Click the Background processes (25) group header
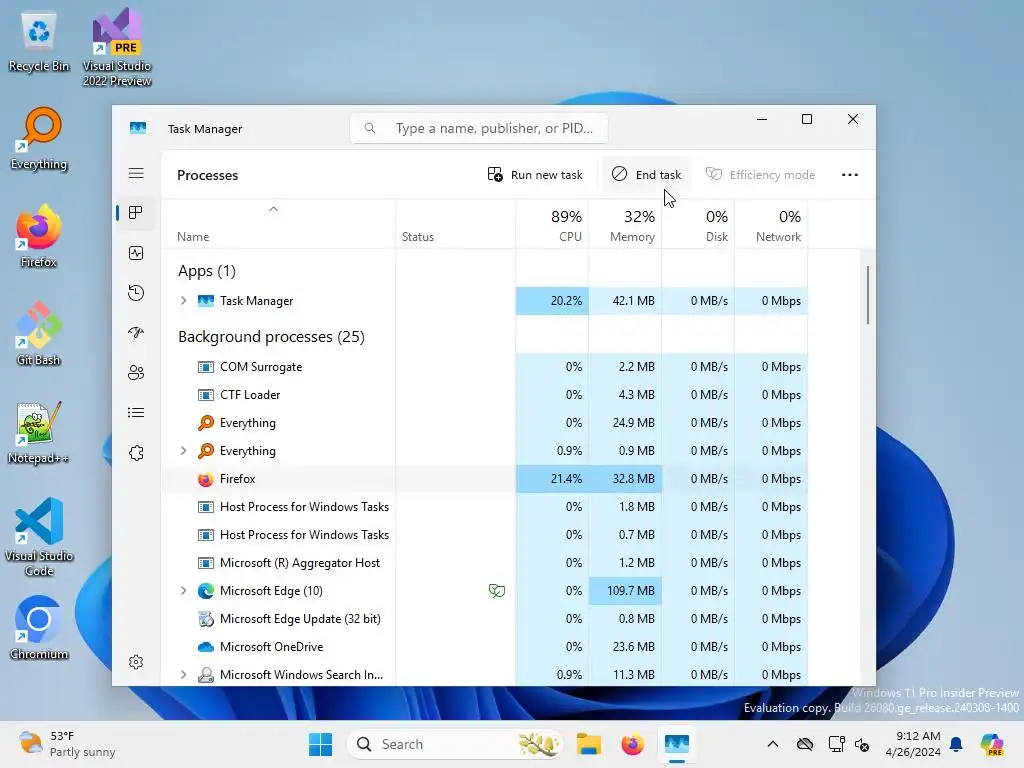This screenshot has height=768, width=1024. [x=271, y=337]
